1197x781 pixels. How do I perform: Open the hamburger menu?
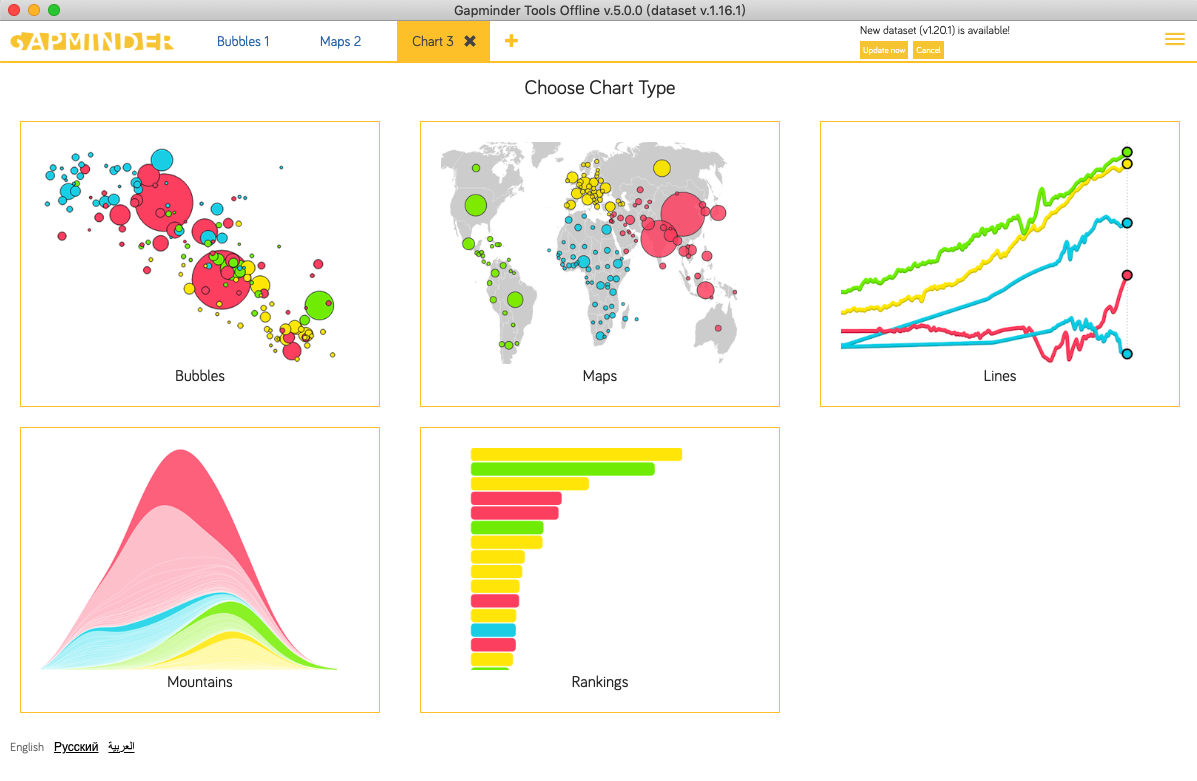click(1175, 40)
